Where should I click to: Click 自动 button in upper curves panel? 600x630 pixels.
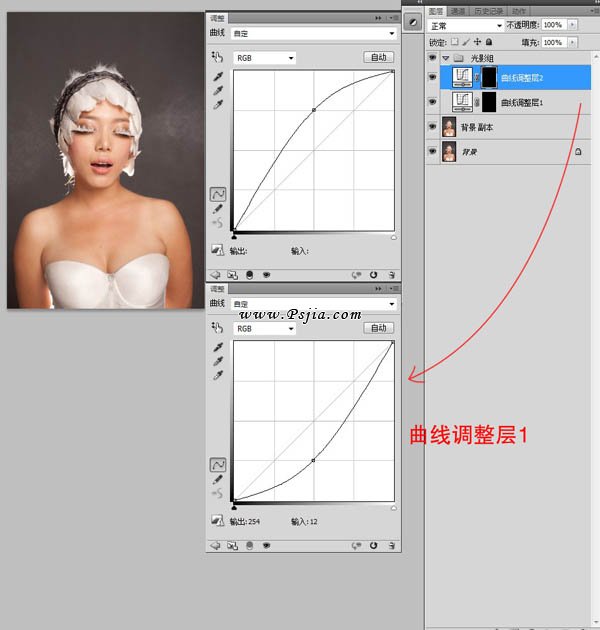pyautogui.click(x=378, y=58)
